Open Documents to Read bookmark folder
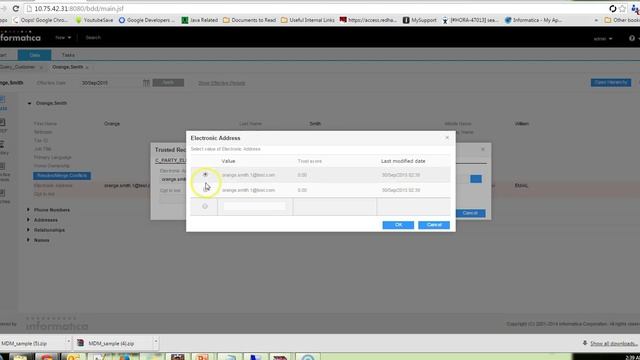Viewport: 640px width, 360px height. tap(249, 20)
